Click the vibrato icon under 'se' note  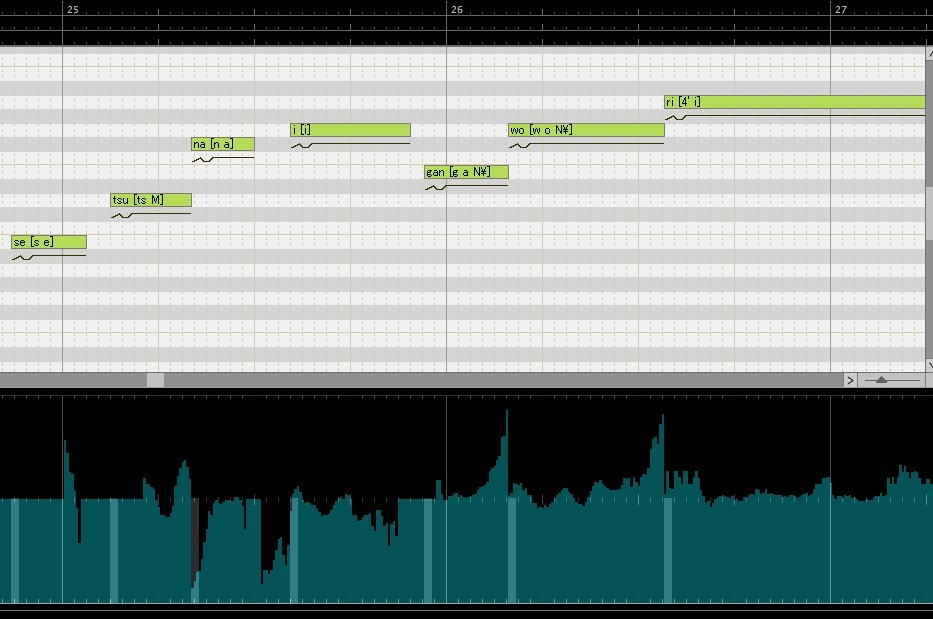tap(23, 258)
